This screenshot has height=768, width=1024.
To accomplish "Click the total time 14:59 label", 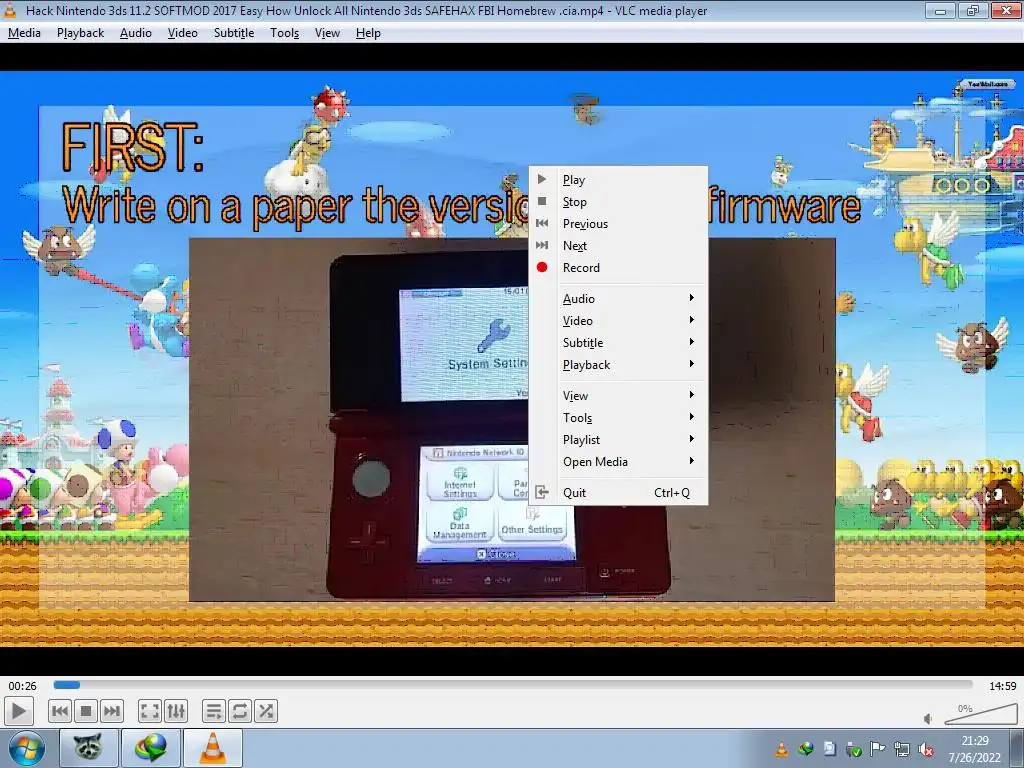I will (1002, 686).
